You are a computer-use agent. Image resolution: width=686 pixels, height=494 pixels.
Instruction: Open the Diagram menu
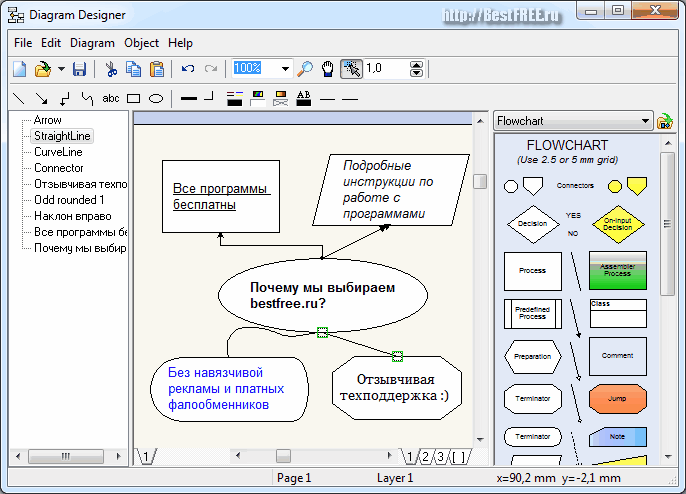(92, 43)
